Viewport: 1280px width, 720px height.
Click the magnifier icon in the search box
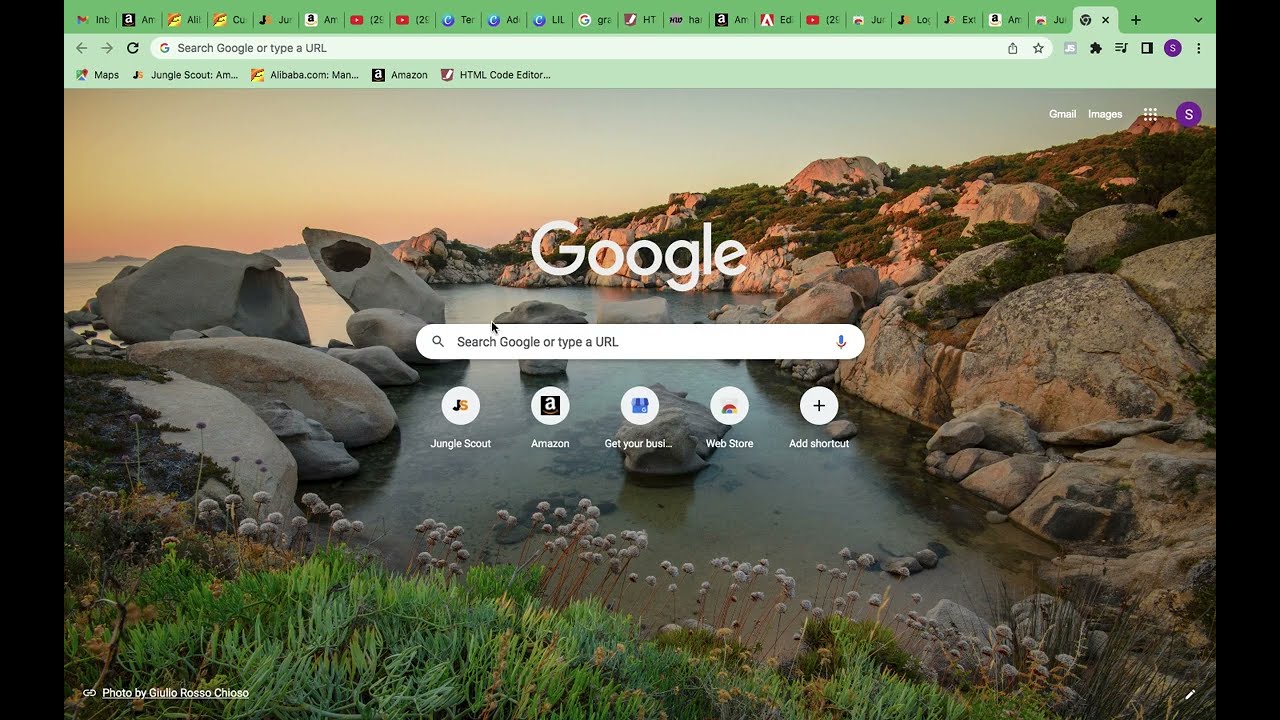438,342
